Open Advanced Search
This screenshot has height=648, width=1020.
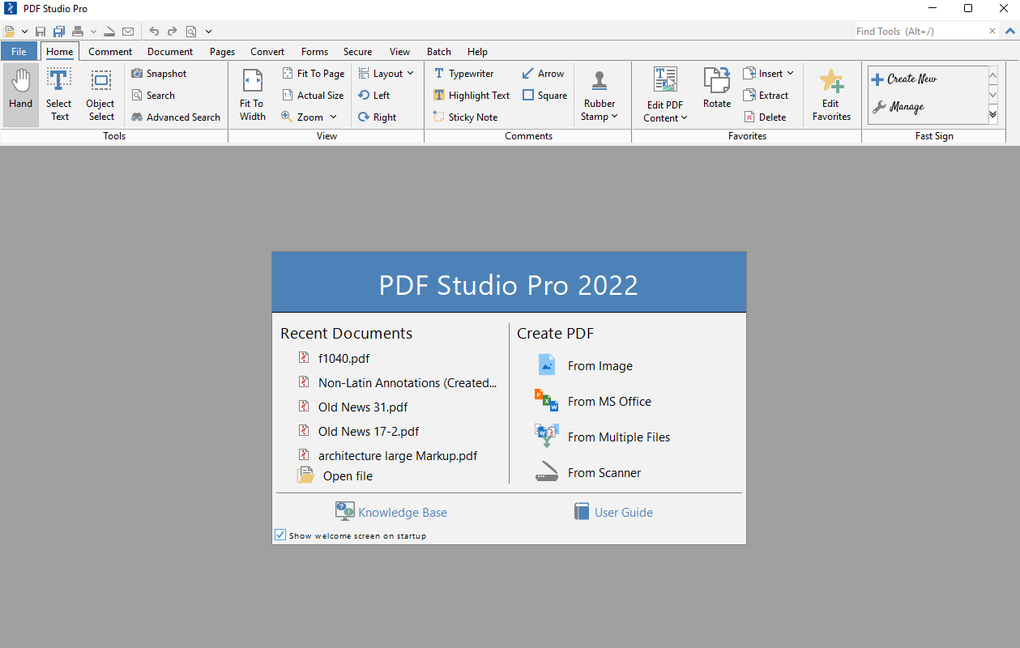pyautogui.click(x=175, y=117)
